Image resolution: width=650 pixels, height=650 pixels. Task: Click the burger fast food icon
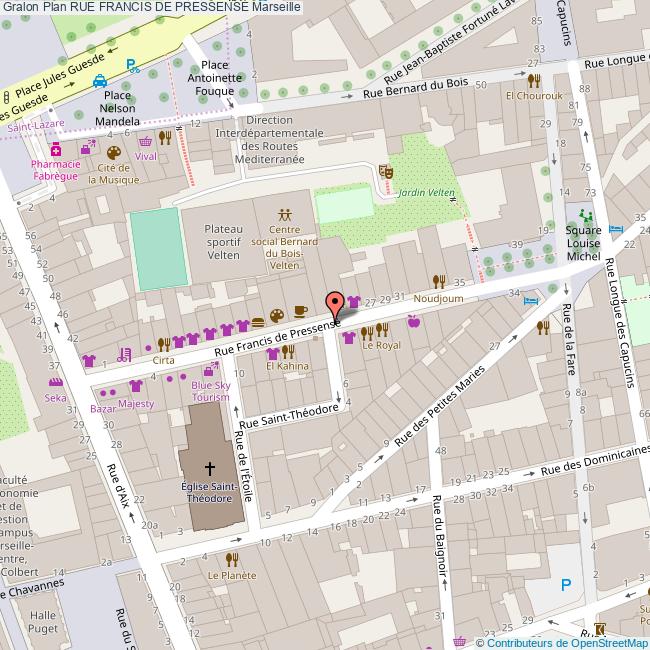tap(259, 322)
